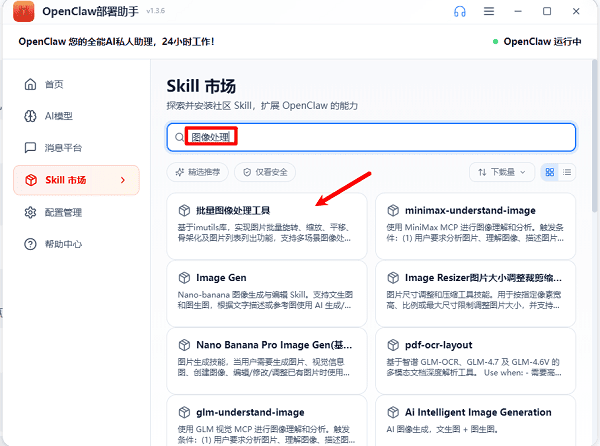This screenshot has height=446, width=600.
Task: Click the package icon of 批量图像处理工具
Action: [184, 210]
